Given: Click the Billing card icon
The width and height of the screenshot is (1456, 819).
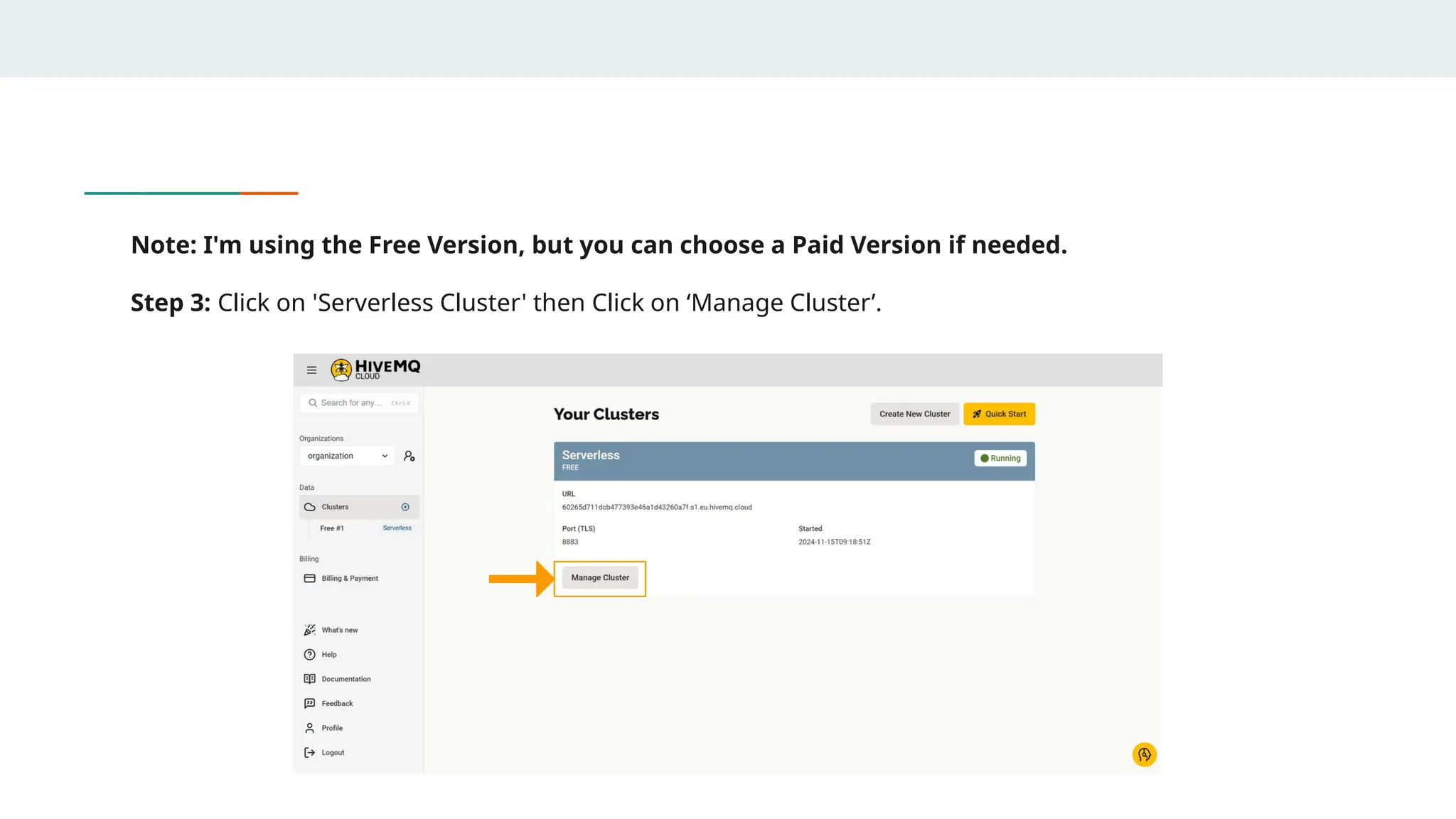Looking at the screenshot, I should tap(310, 578).
